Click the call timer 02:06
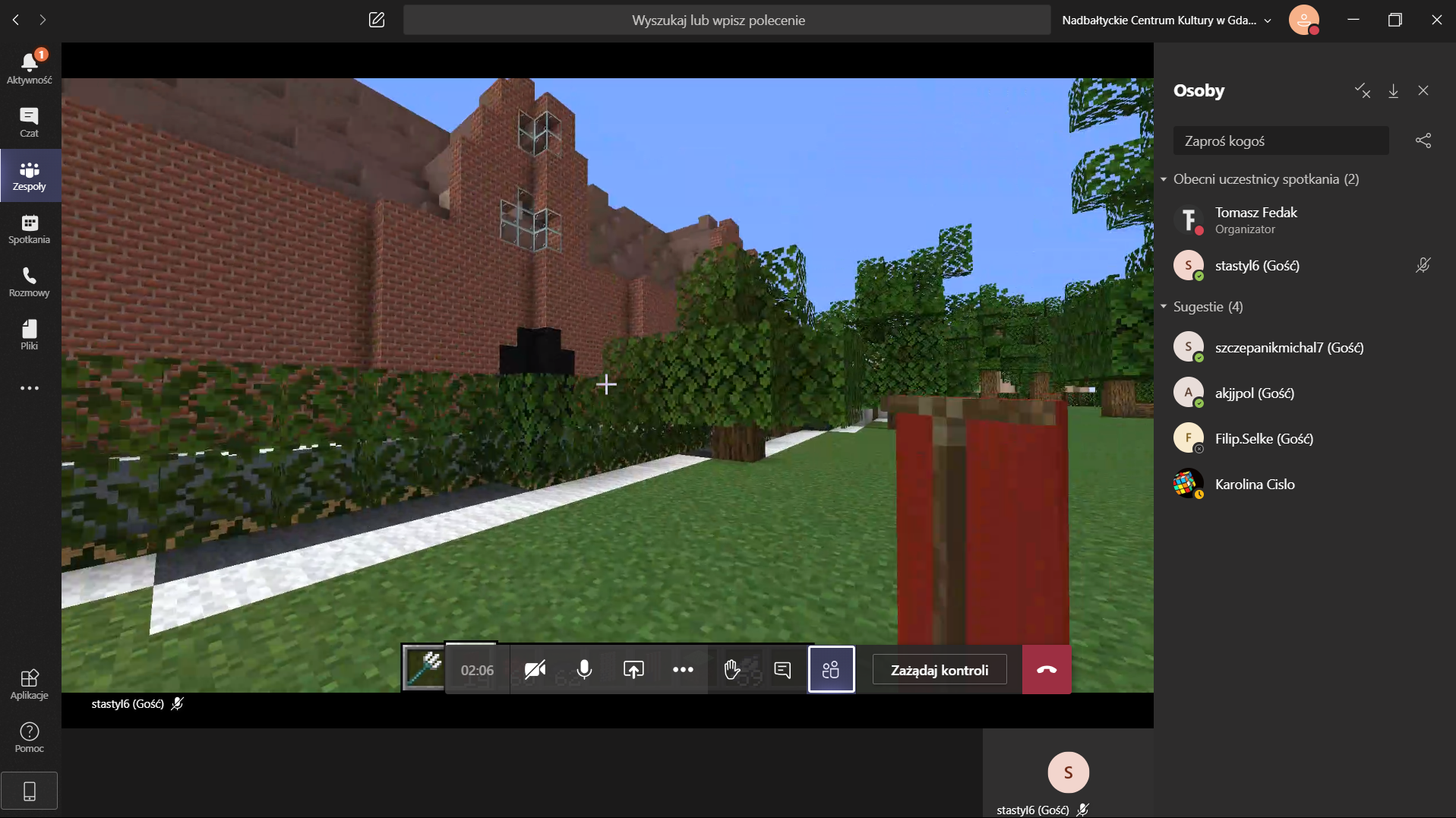Screen dimensions: 1456x818 tap(477, 670)
